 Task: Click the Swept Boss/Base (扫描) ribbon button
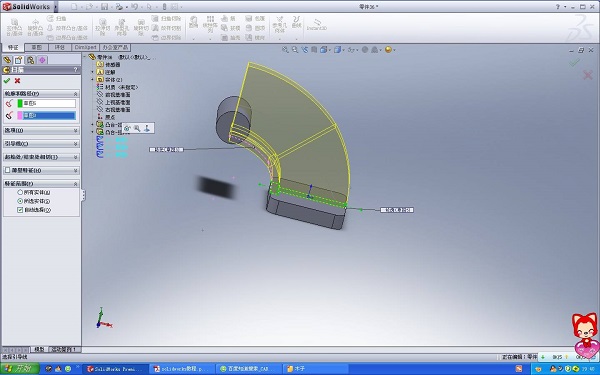[57, 18]
